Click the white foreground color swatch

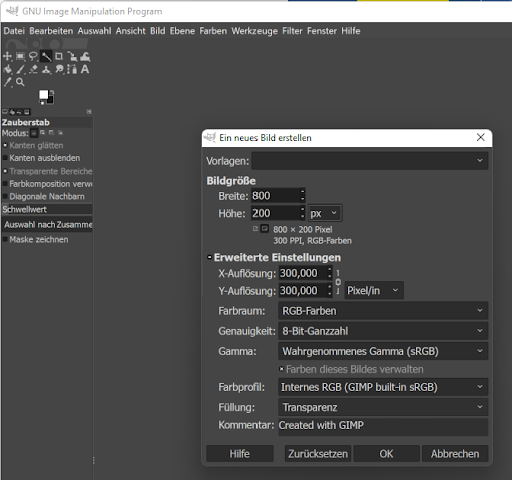point(44,95)
